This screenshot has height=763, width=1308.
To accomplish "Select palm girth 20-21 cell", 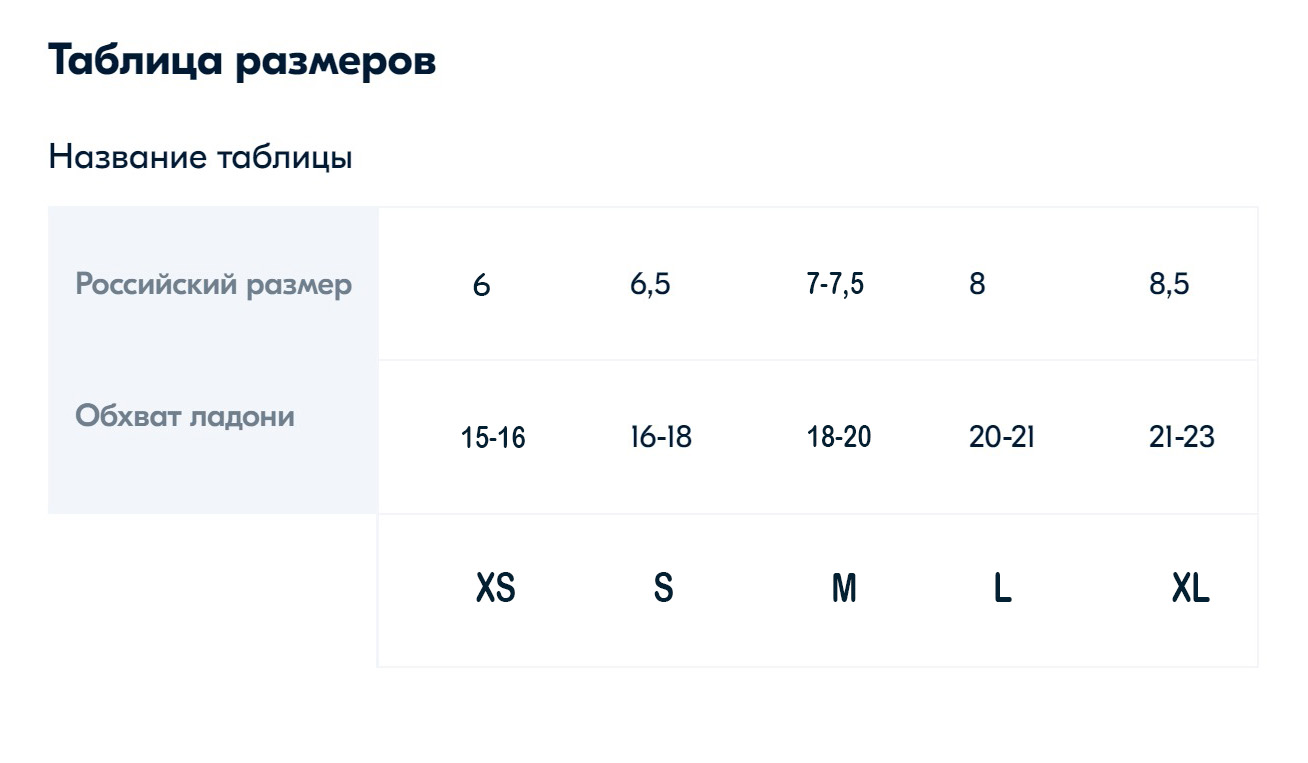I will pos(1001,437).
